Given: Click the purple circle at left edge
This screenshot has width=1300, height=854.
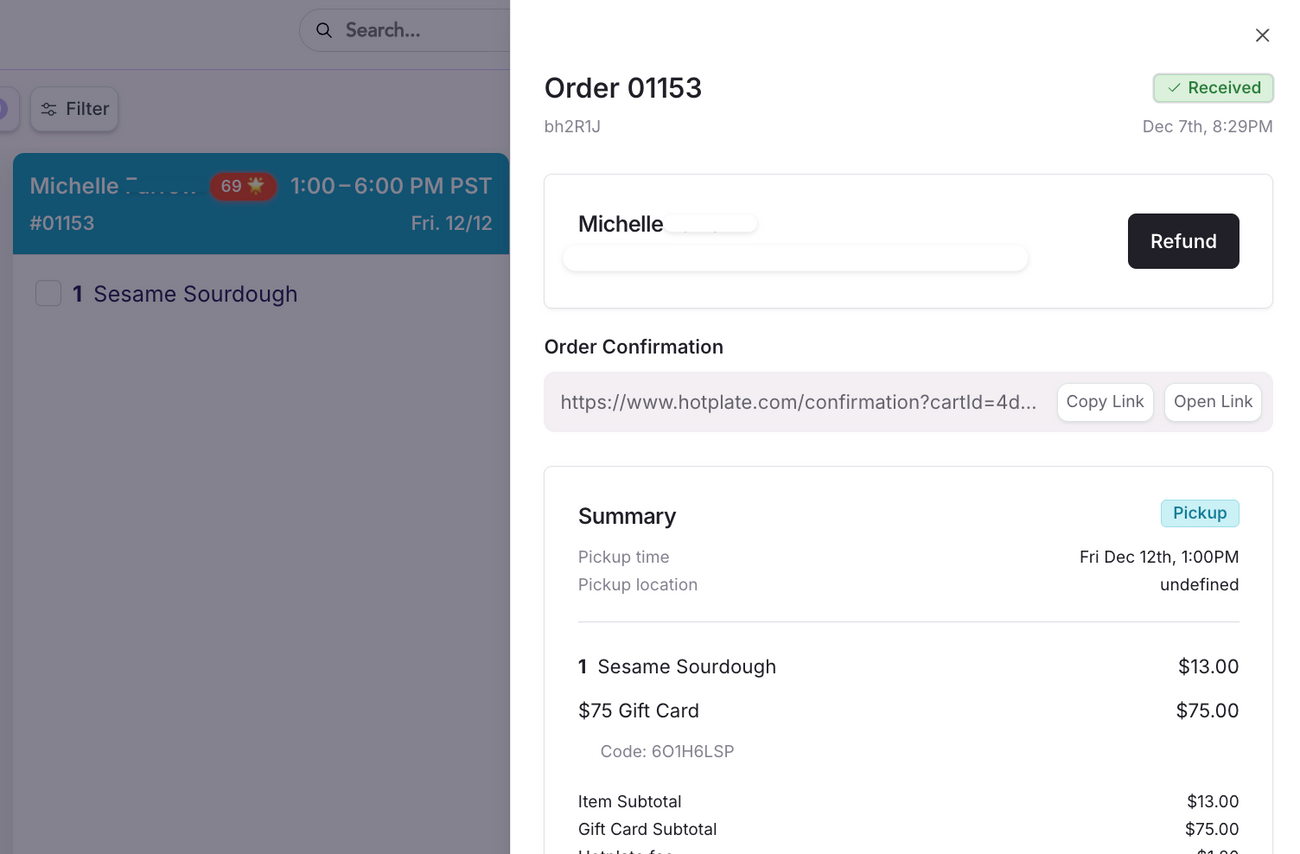Looking at the screenshot, I should click(5, 109).
